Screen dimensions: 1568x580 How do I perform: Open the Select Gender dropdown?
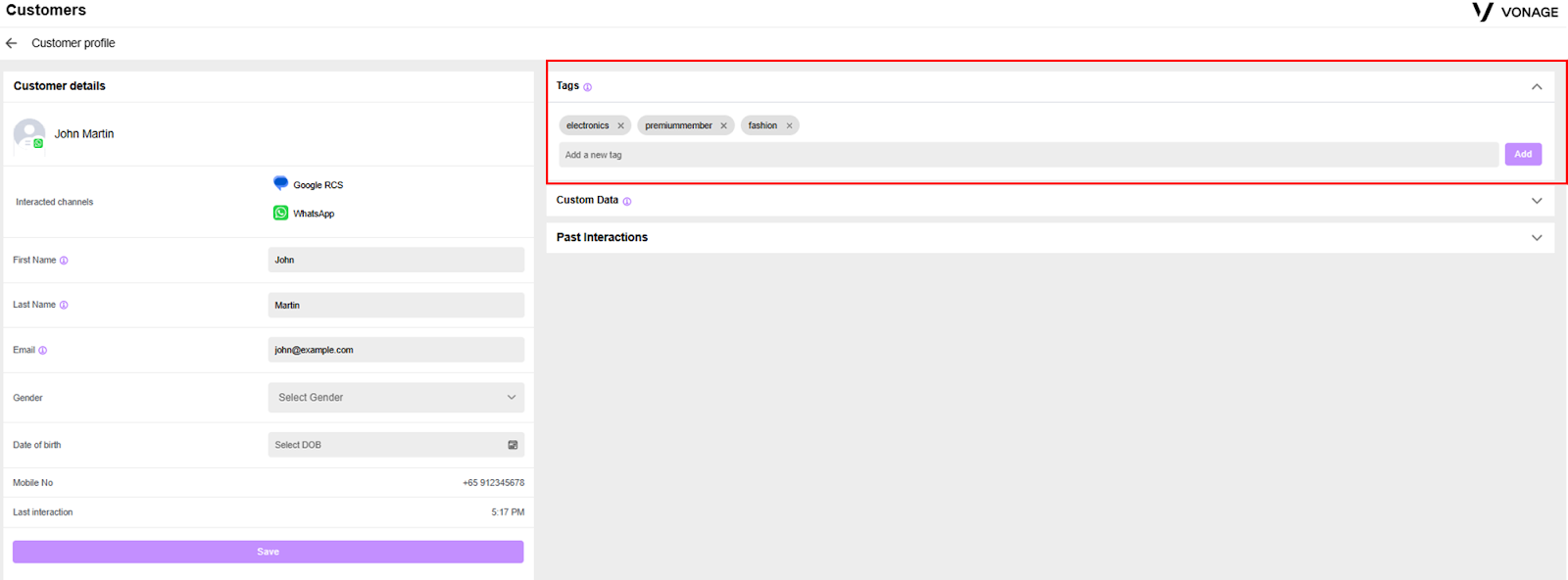[x=396, y=398]
